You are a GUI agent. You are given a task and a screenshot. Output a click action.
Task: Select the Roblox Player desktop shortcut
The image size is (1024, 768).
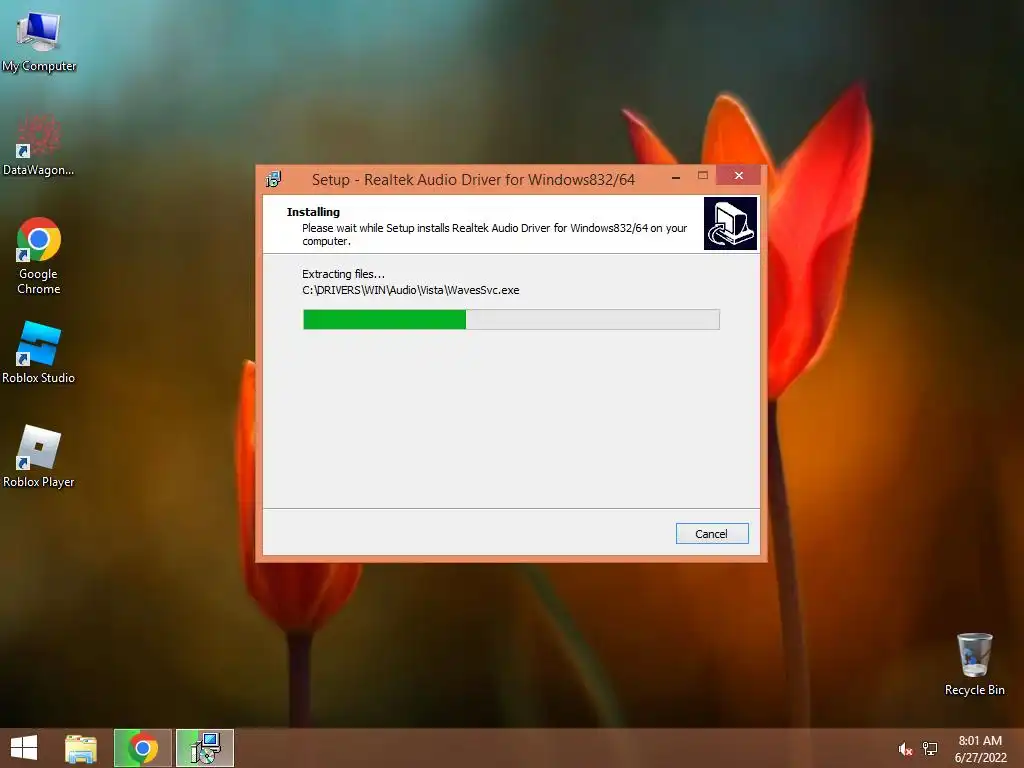pos(39,456)
